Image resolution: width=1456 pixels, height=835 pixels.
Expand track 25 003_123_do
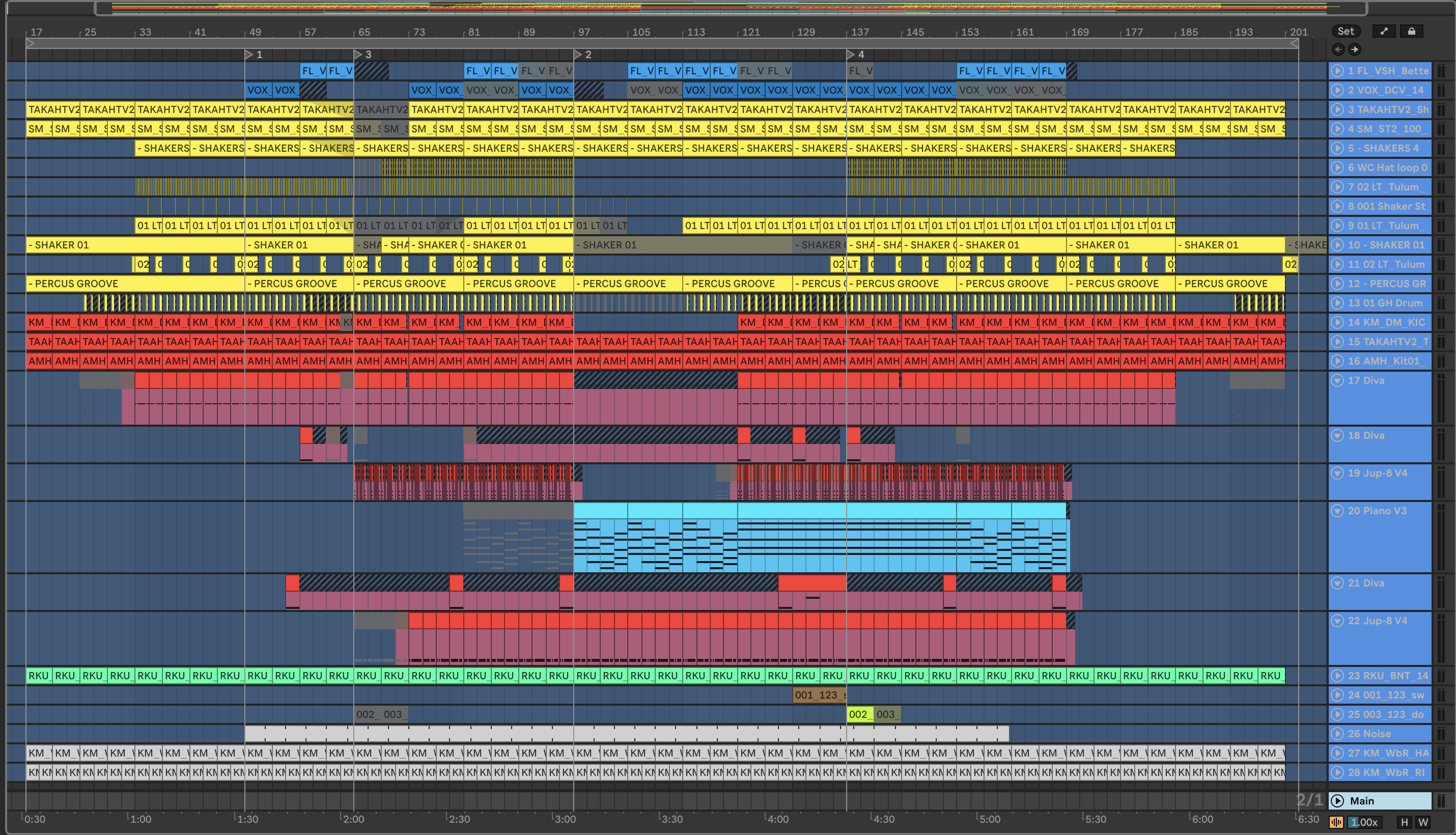tap(1337, 714)
